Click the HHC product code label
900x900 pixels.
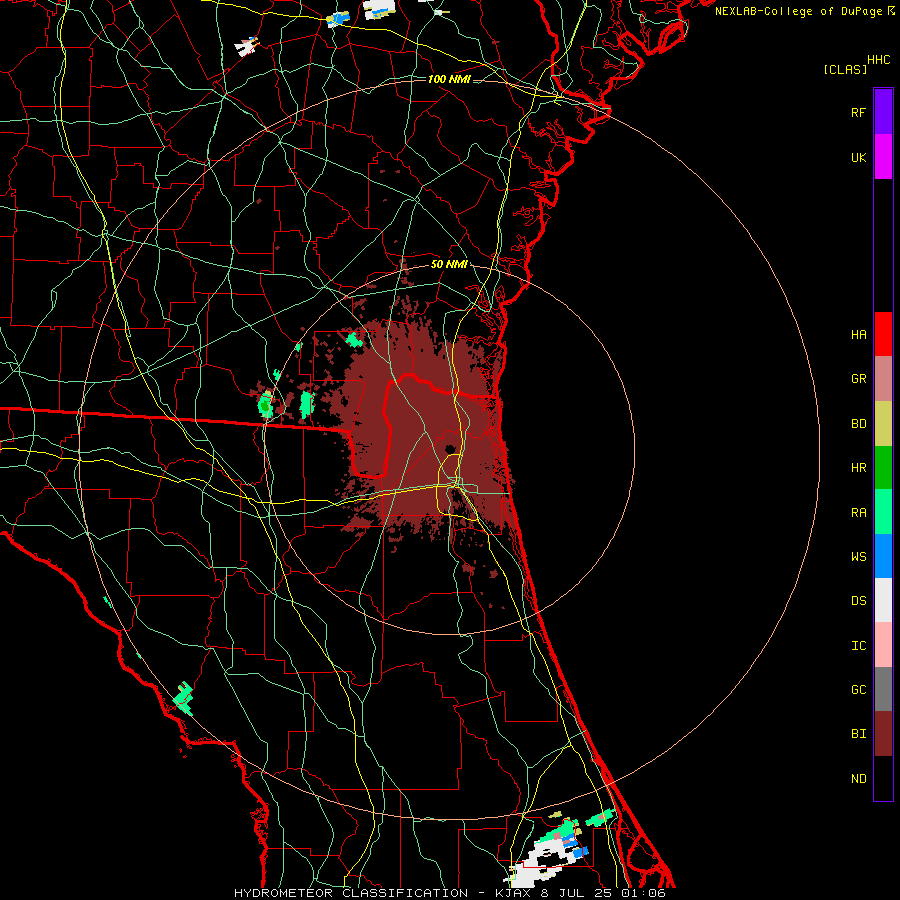tap(878, 60)
